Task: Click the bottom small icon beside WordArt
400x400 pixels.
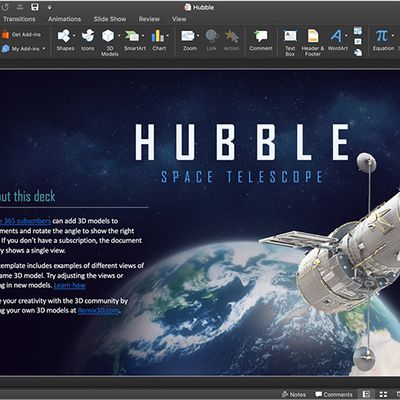Action: pos(358,52)
